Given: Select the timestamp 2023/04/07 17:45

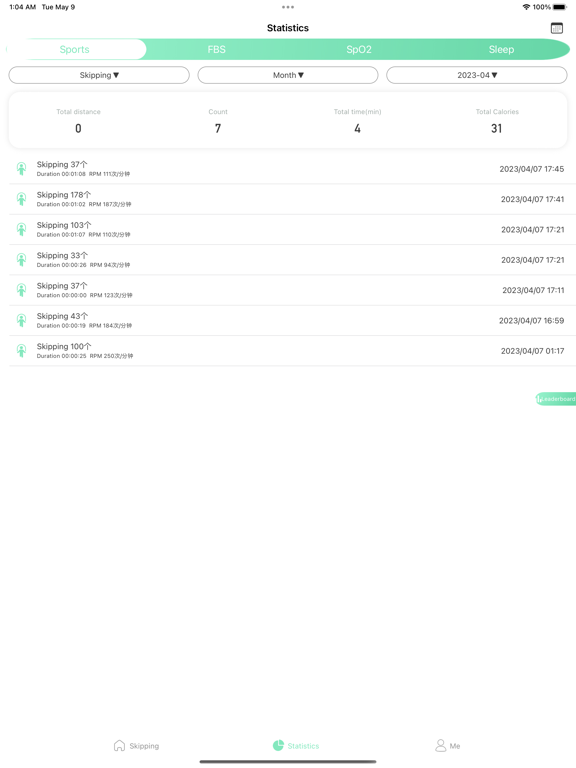Looking at the screenshot, I should coord(531,169).
